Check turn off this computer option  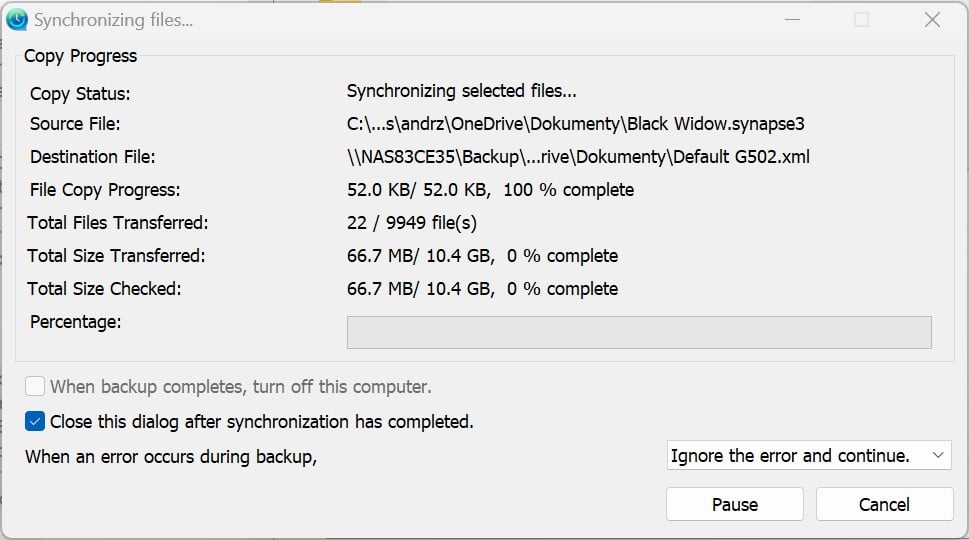pyautogui.click(x=35, y=387)
